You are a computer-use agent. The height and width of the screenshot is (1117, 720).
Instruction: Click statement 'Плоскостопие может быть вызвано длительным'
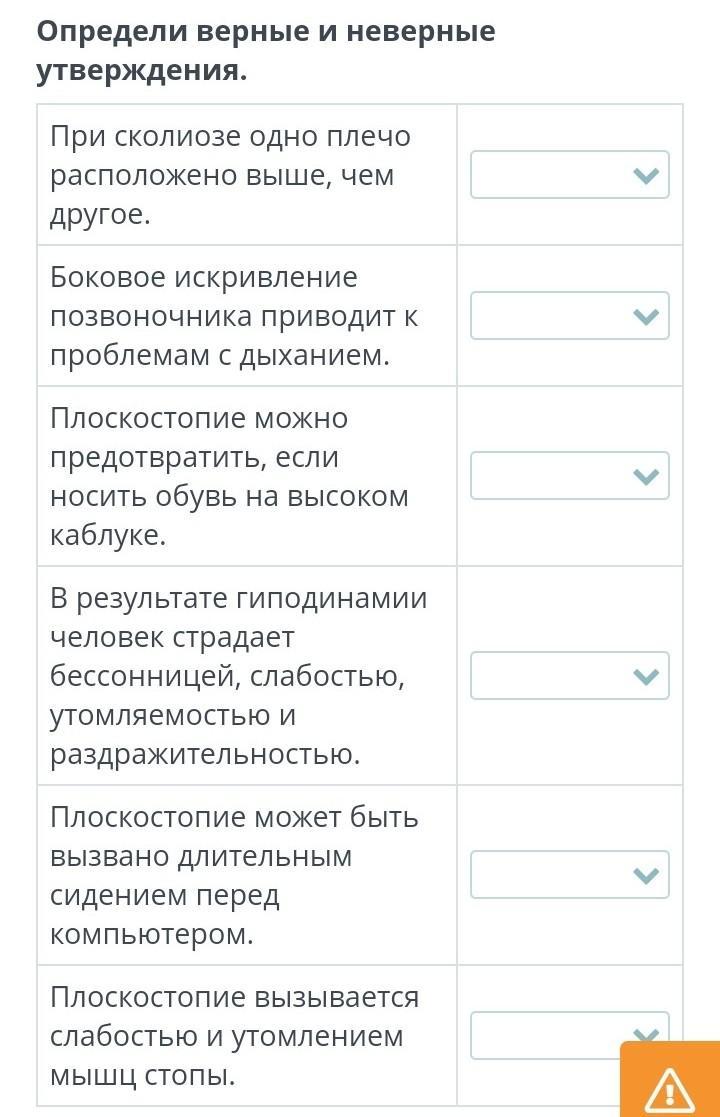pyautogui.click(x=234, y=875)
